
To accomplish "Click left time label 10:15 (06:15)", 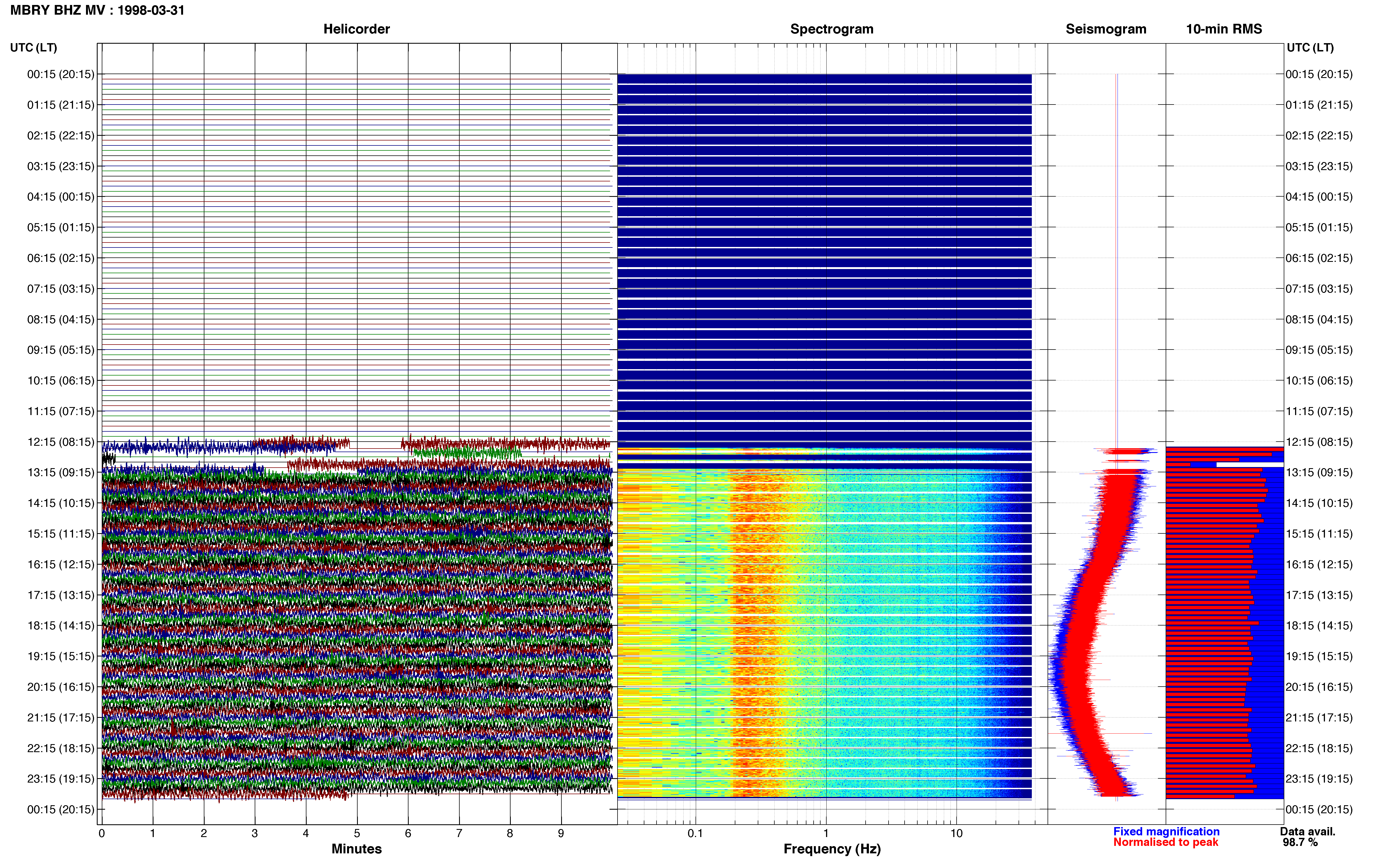I will (61, 380).
